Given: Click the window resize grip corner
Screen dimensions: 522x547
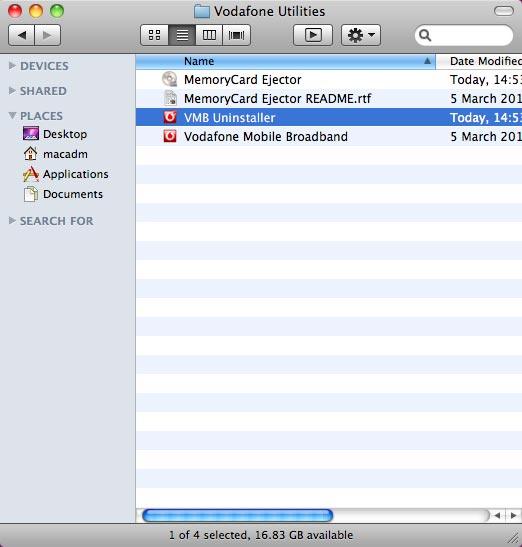Looking at the screenshot, I should (514, 538).
